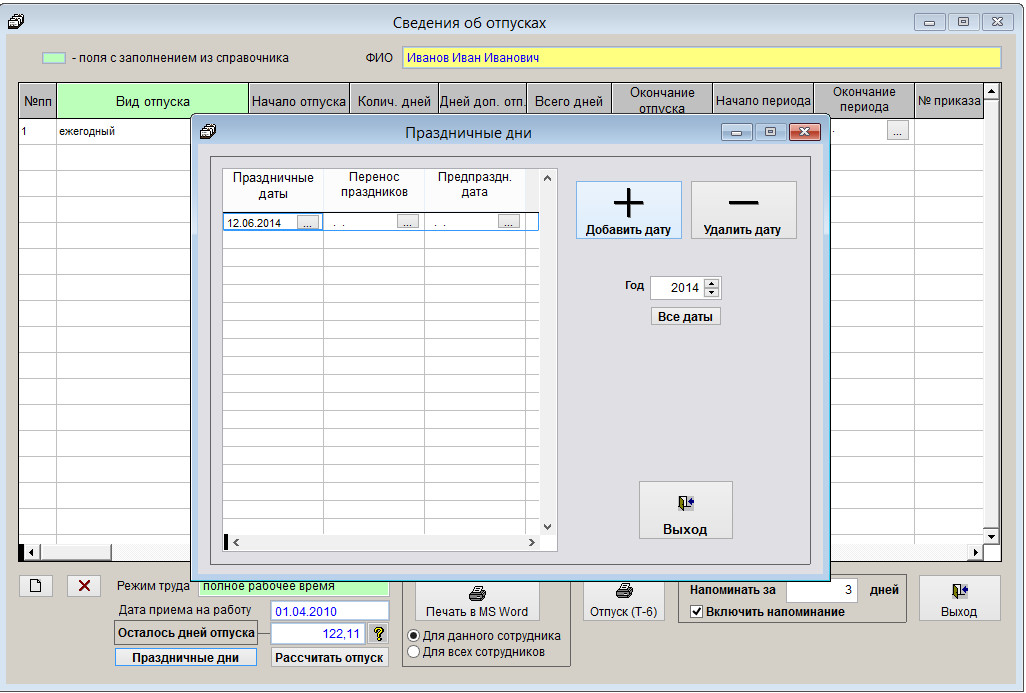Click the blank page new record icon
This screenshot has height=693, width=1026.
(36, 586)
